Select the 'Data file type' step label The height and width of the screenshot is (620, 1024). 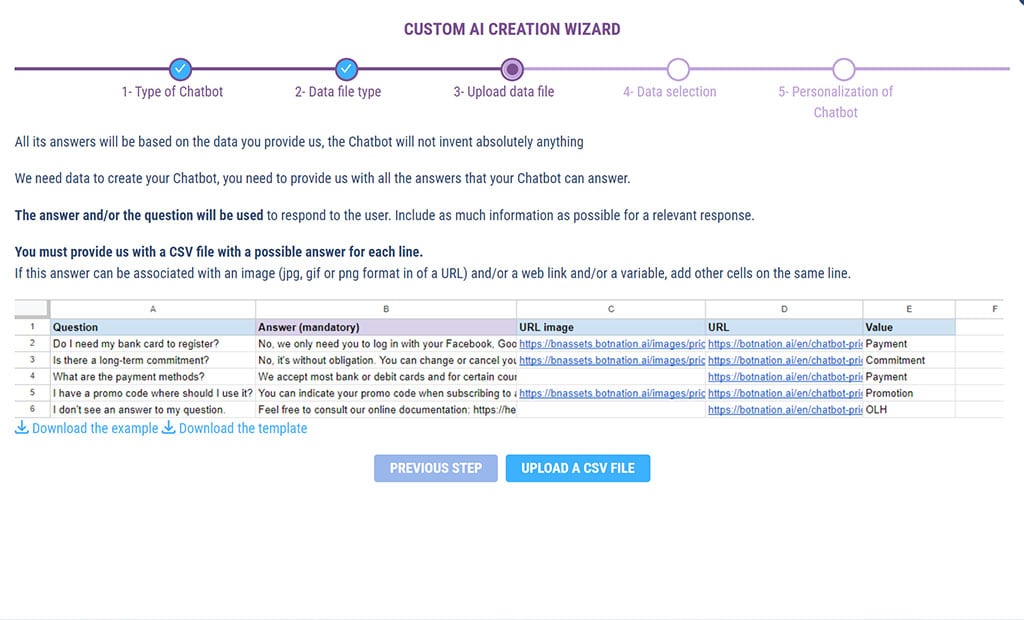(x=338, y=92)
